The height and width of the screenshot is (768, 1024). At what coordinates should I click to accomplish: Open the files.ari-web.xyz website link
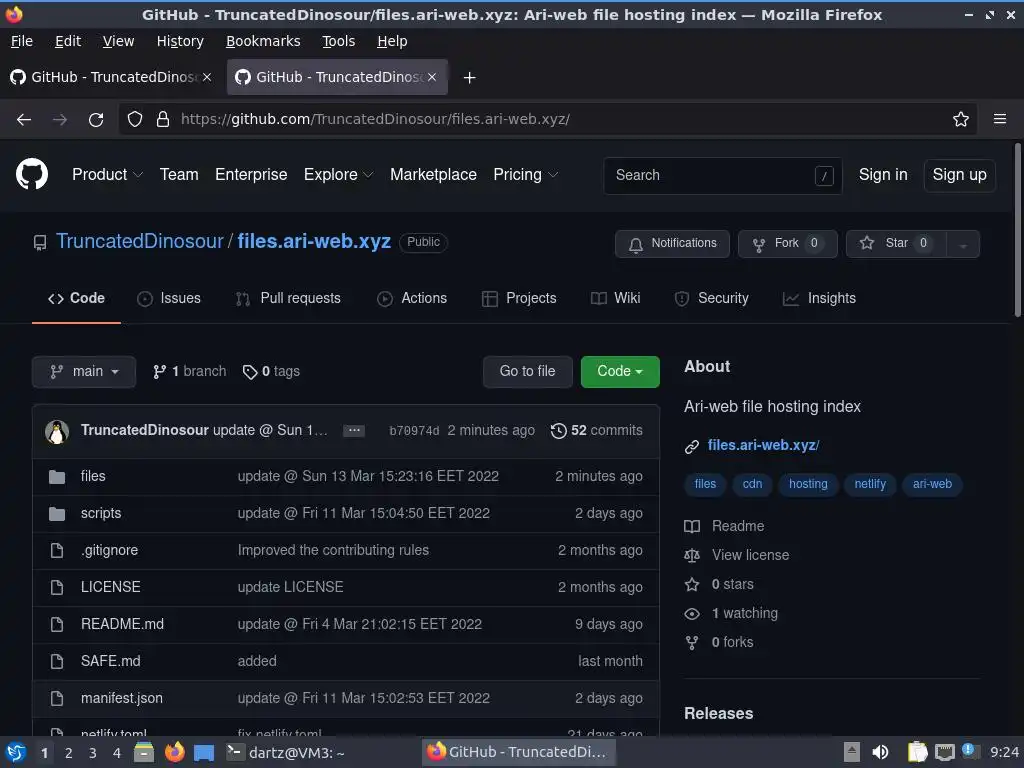click(763, 445)
